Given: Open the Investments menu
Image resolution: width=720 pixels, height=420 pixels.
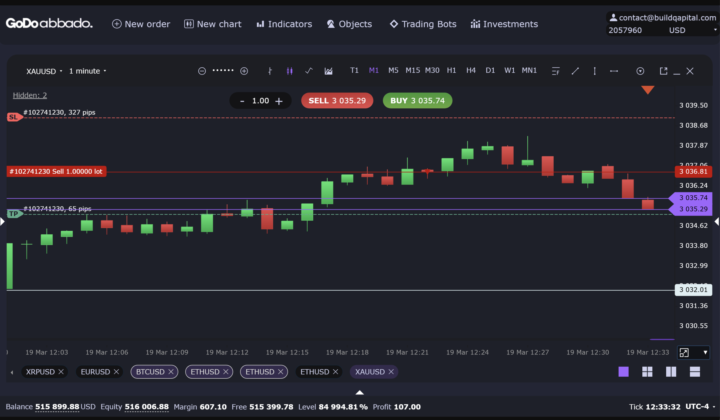Looking at the screenshot, I should (504, 24).
